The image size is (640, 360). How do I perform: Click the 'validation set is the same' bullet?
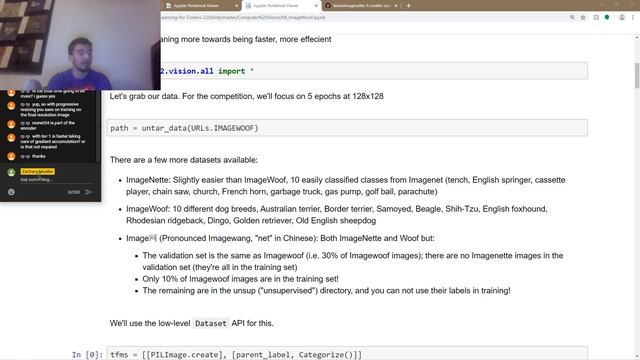pos(353,261)
